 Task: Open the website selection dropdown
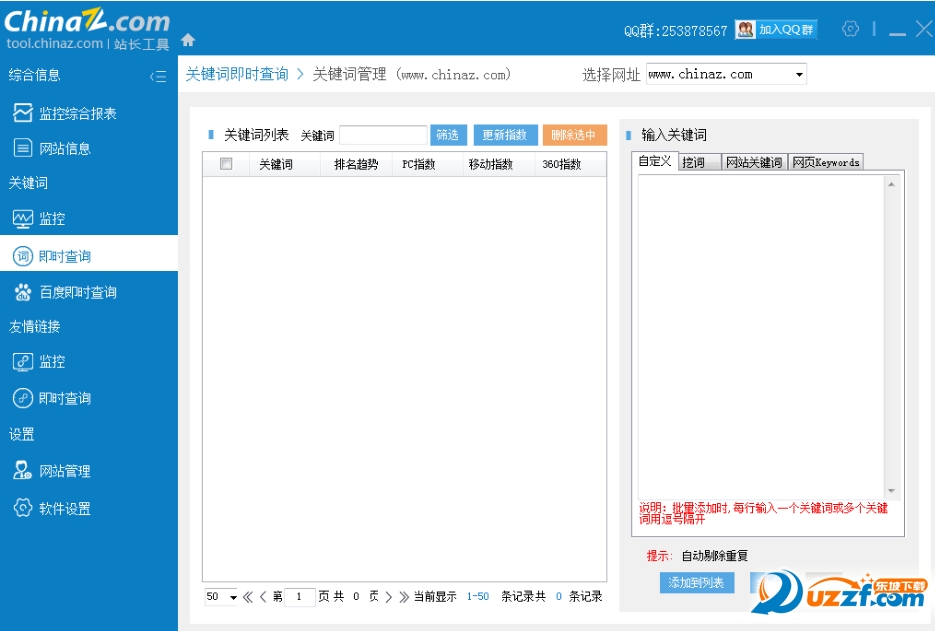point(726,74)
